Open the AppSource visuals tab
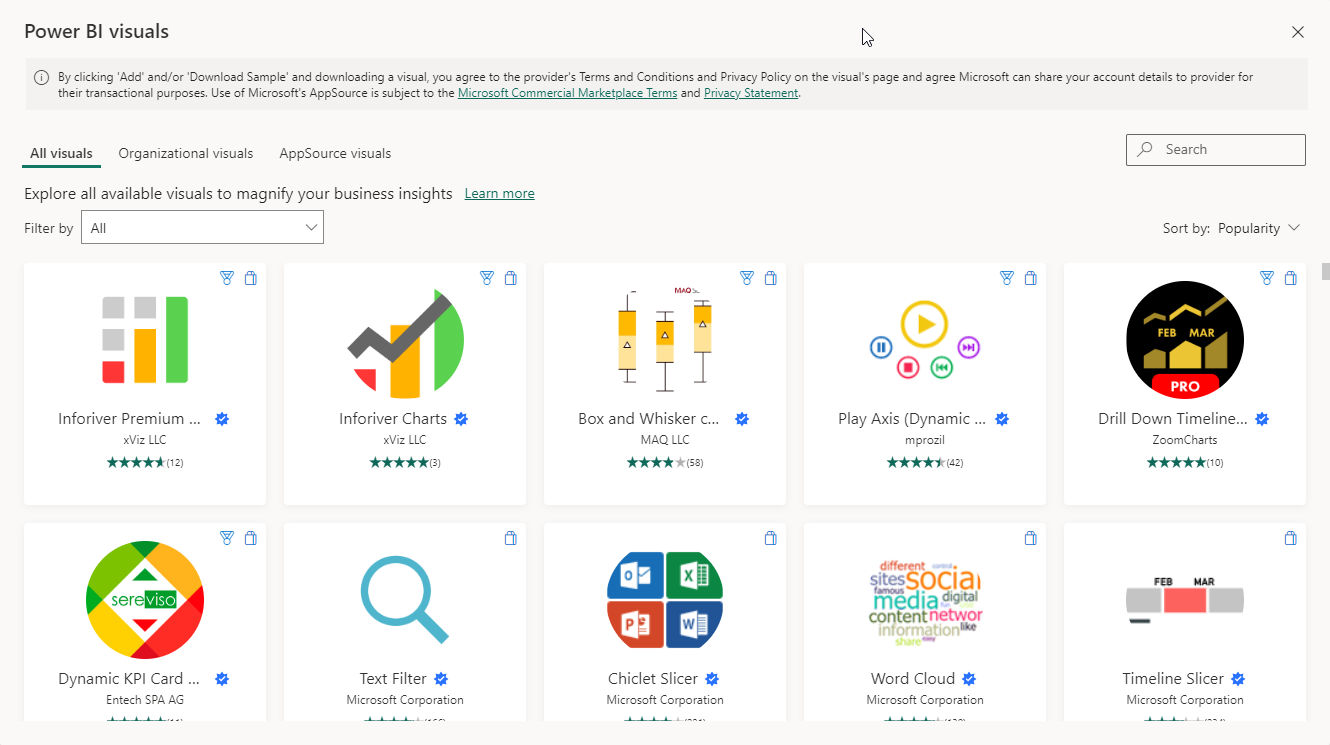The height and width of the screenshot is (745, 1330). coord(334,153)
